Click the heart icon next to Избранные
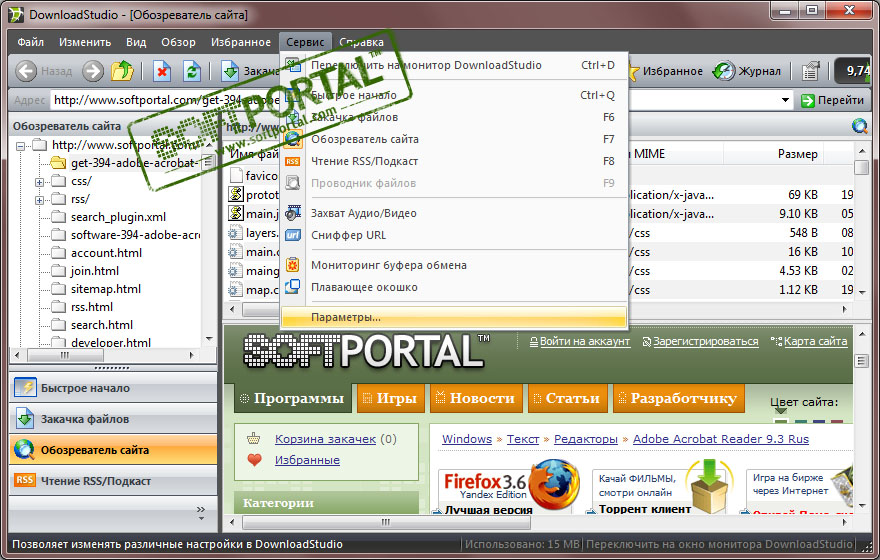Viewport: 880px width, 560px height. (x=254, y=460)
